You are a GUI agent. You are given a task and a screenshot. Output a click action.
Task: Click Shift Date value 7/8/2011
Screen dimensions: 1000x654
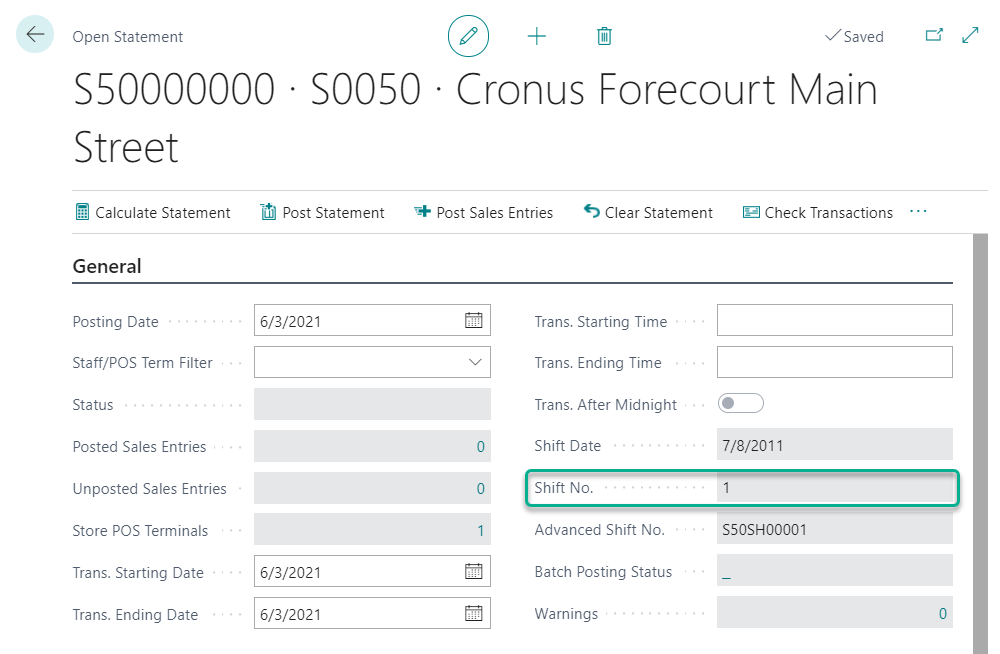(x=835, y=445)
